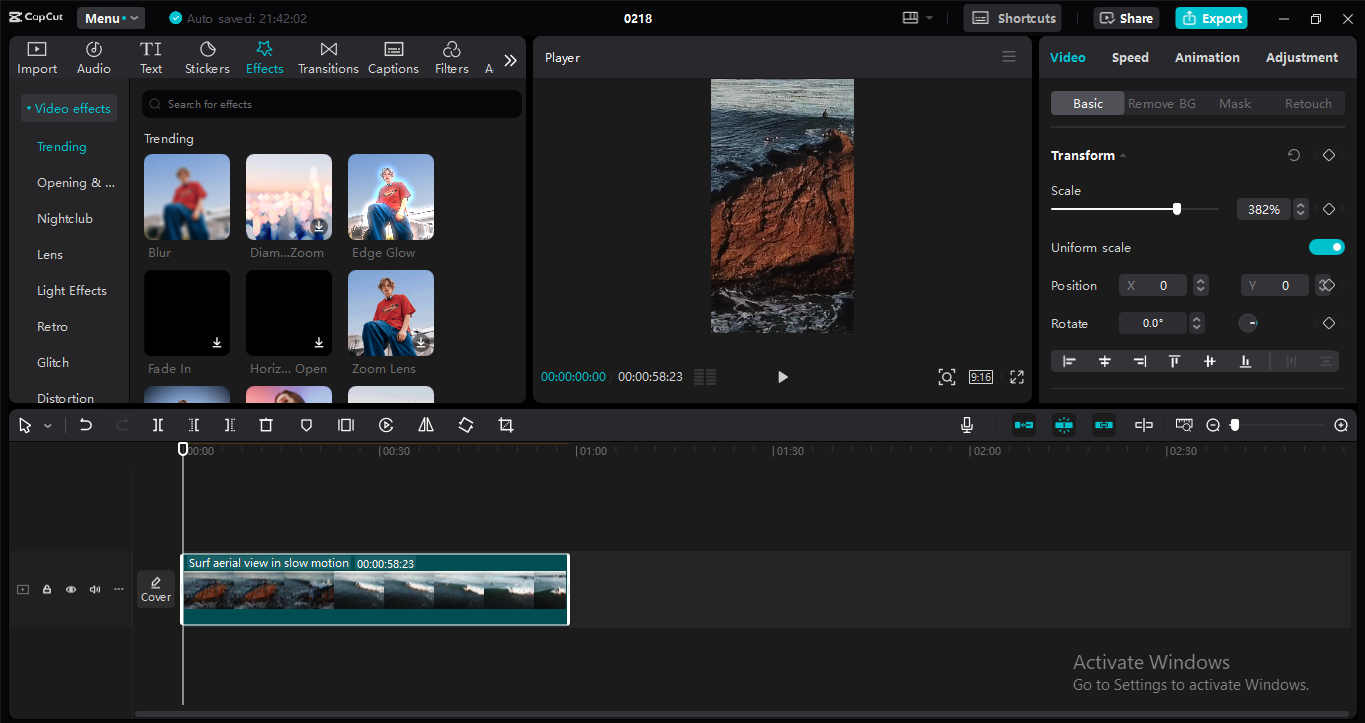Select the Edge Glow effect thumbnail

(391, 197)
